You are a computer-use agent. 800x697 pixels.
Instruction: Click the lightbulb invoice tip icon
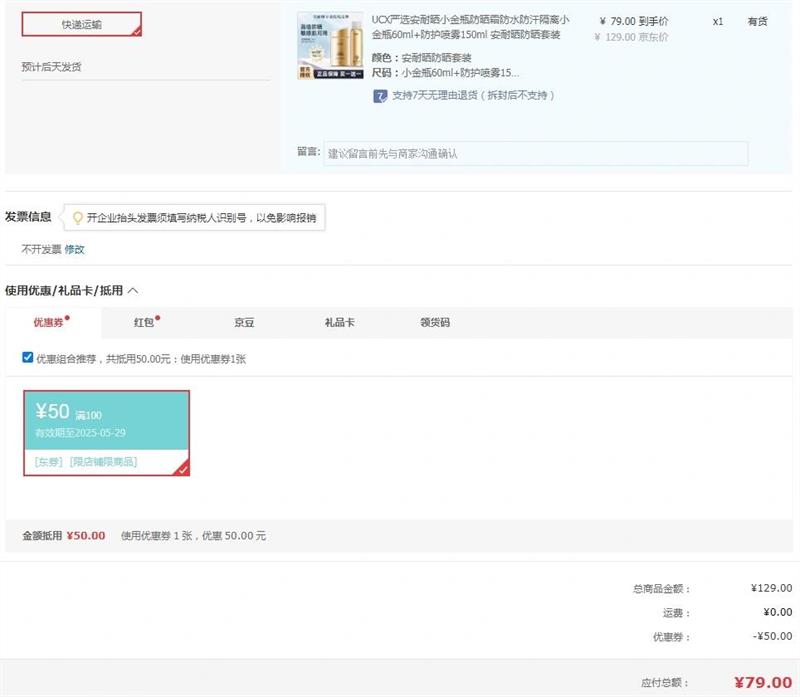coord(77,217)
